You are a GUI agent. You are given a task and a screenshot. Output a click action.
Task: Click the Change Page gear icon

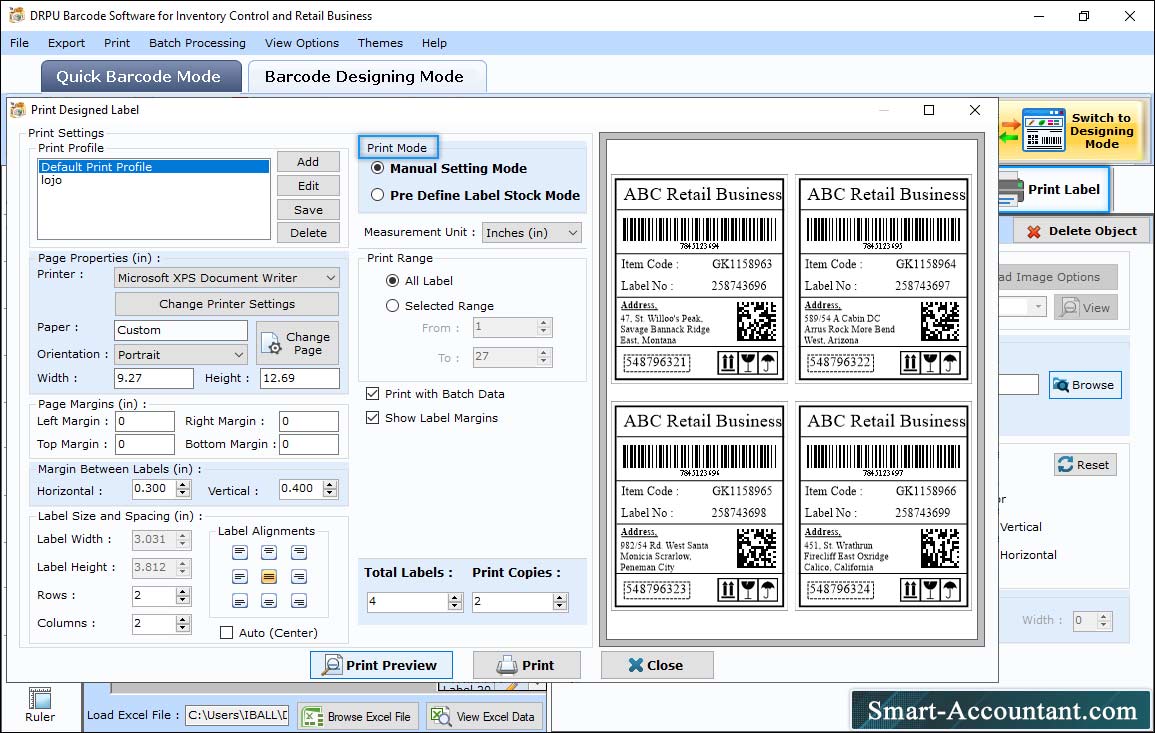[273, 344]
